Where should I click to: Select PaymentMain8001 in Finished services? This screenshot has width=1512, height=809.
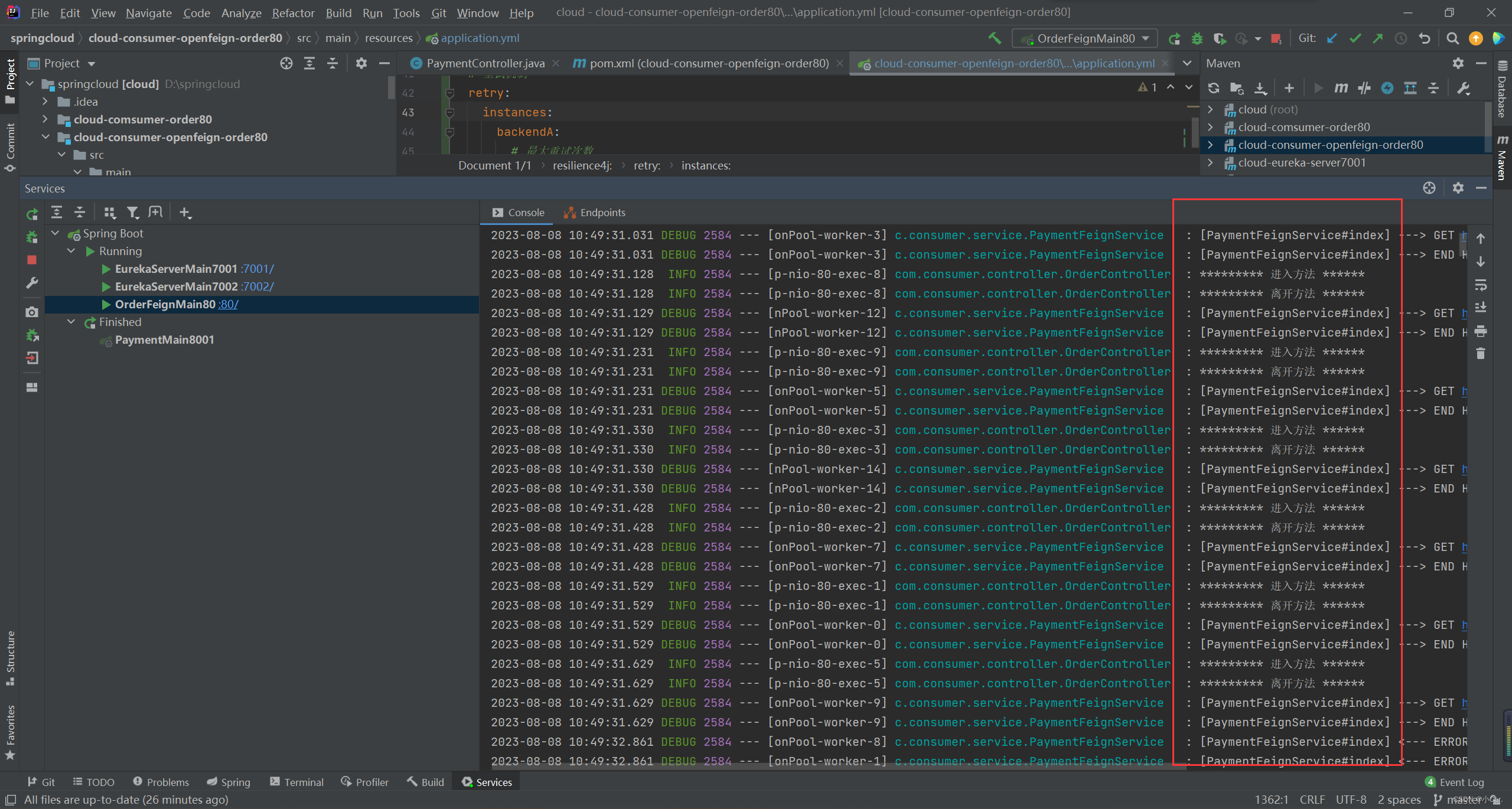[164, 340]
